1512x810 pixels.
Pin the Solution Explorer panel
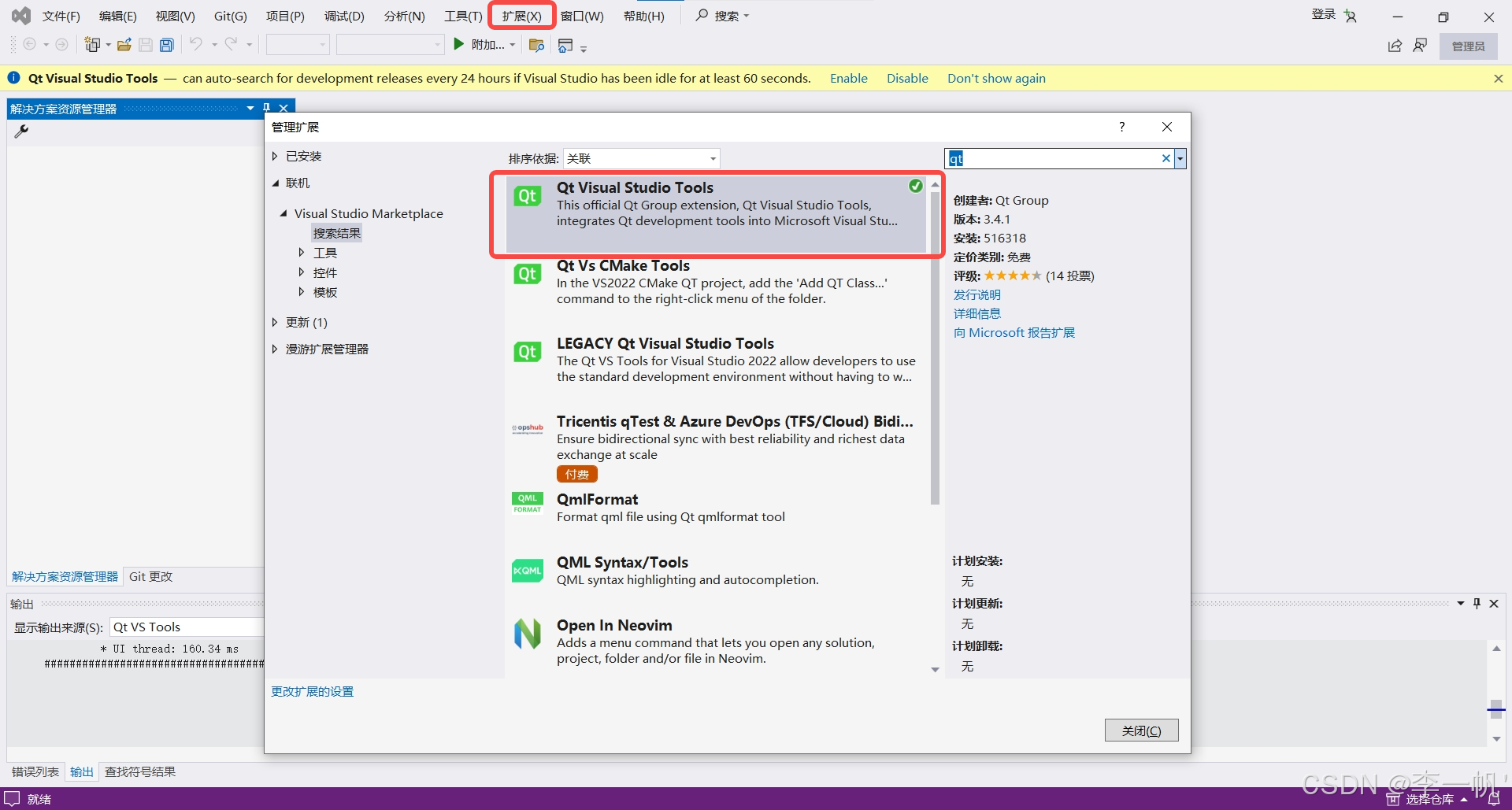click(x=267, y=108)
